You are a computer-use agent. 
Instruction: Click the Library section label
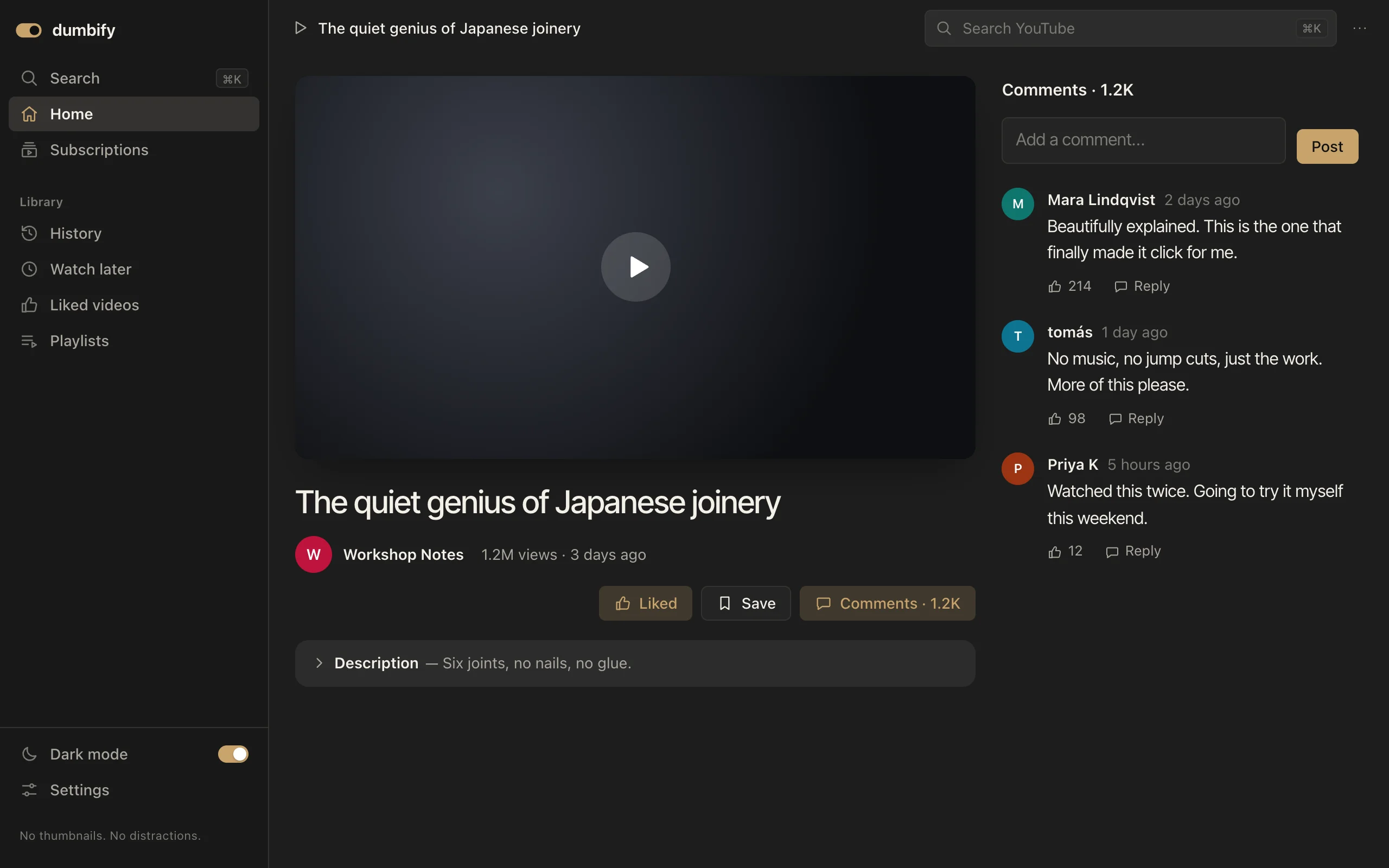coord(41,202)
